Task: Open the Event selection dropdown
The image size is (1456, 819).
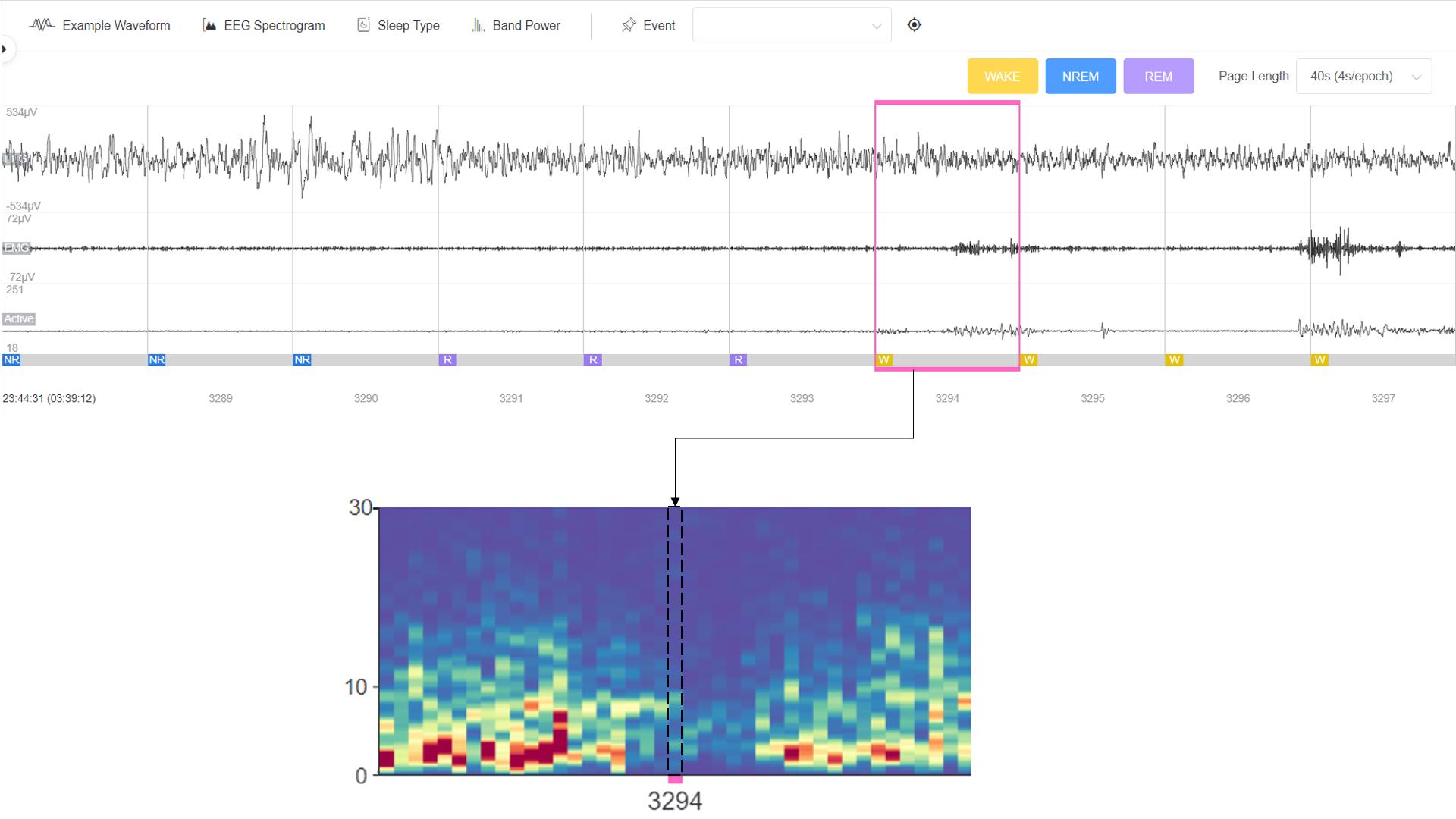Action: [791, 26]
